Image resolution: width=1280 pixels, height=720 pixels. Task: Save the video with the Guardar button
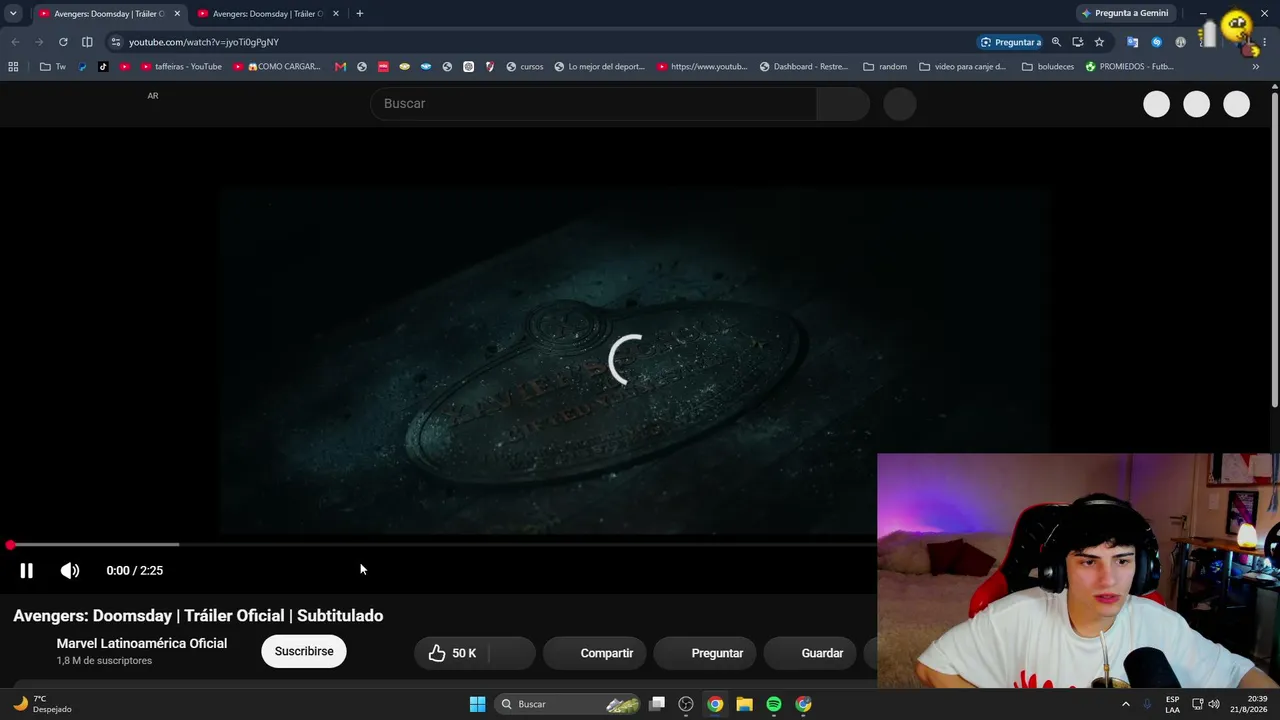point(811,653)
